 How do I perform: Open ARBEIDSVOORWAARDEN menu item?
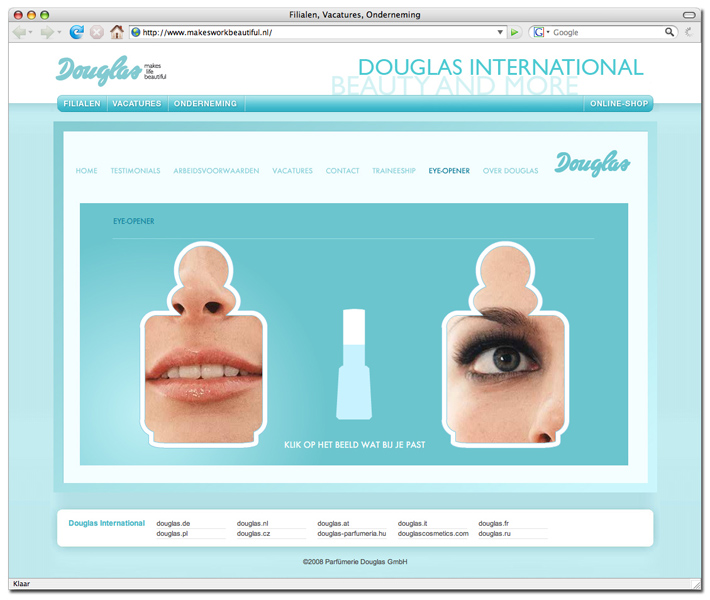click(x=216, y=171)
